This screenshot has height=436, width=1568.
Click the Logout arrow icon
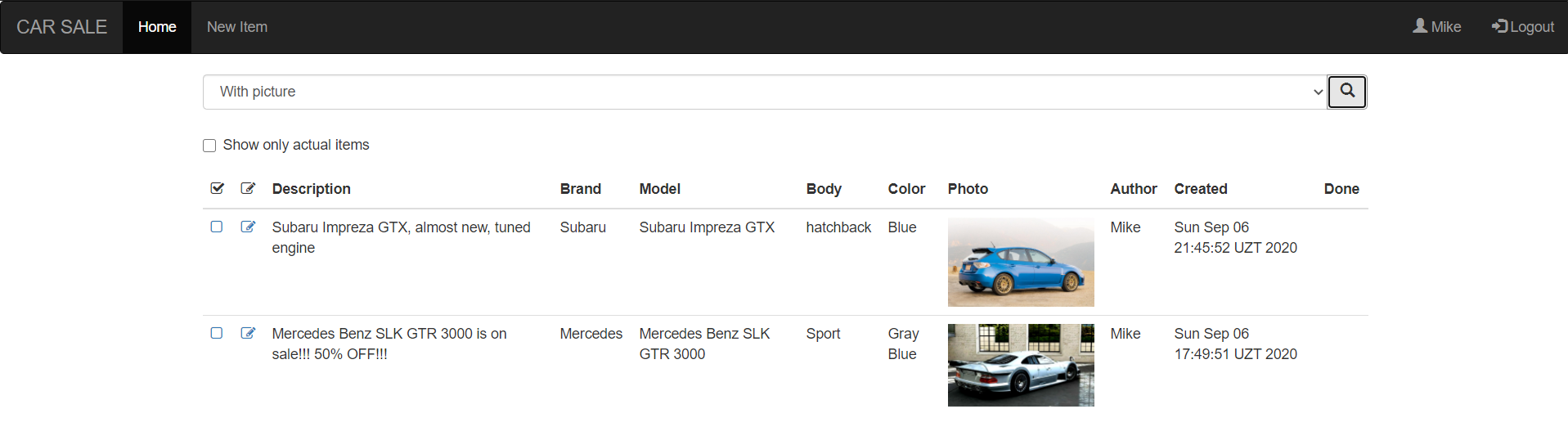tap(1499, 26)
